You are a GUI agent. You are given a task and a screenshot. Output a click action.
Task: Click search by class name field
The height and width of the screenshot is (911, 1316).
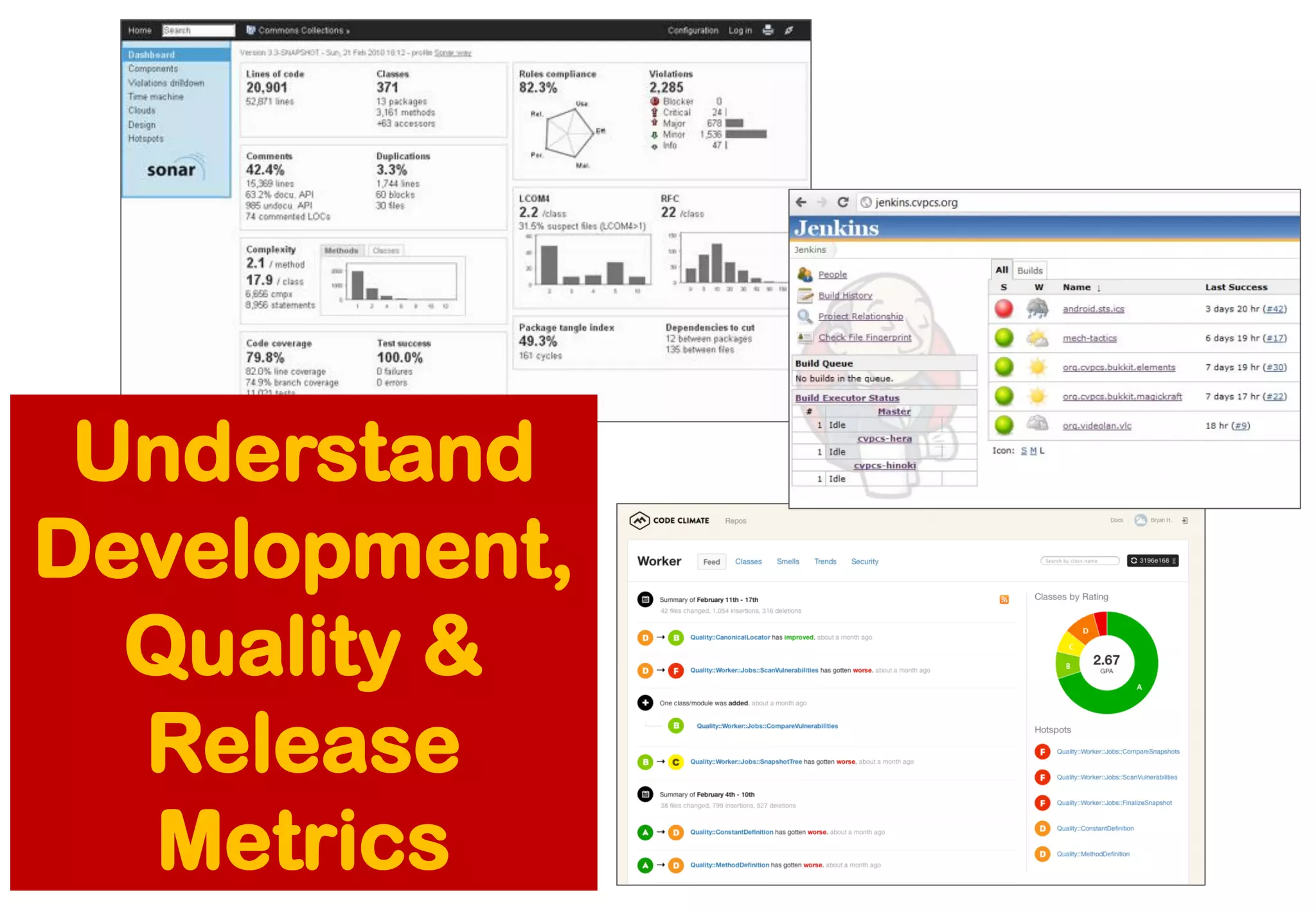pyautogui.click(x=1080, y=561)
